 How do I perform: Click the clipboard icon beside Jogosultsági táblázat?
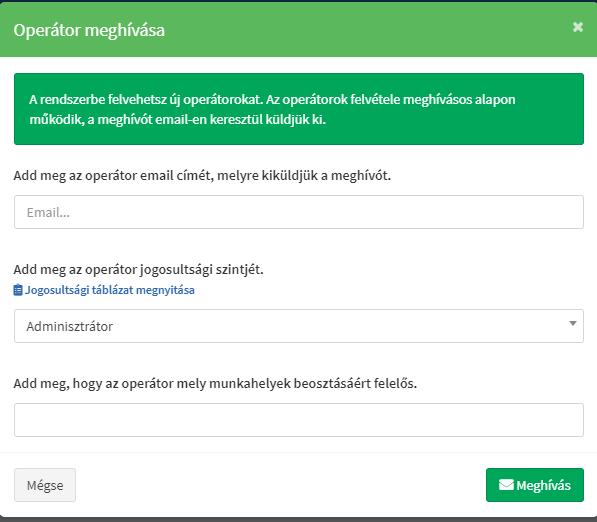click(x=18, y=290)
